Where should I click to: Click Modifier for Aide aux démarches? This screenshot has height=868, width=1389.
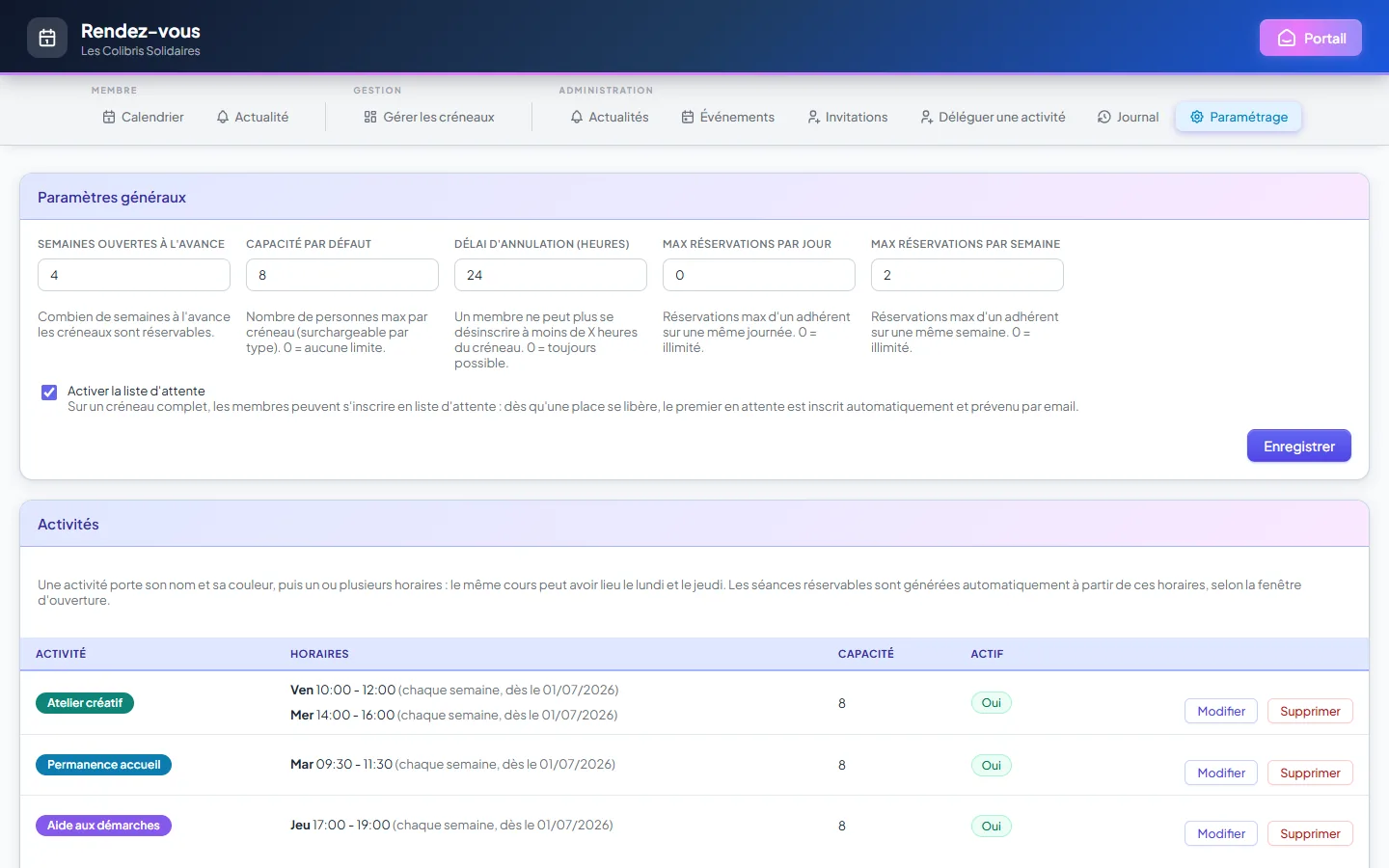(x=1221, y=833)
